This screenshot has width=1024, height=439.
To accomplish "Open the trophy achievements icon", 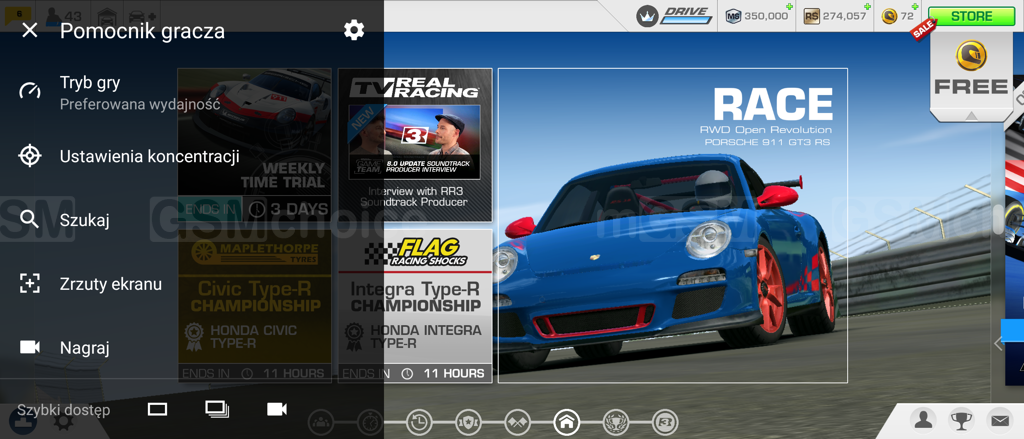I will coord(961,421).
